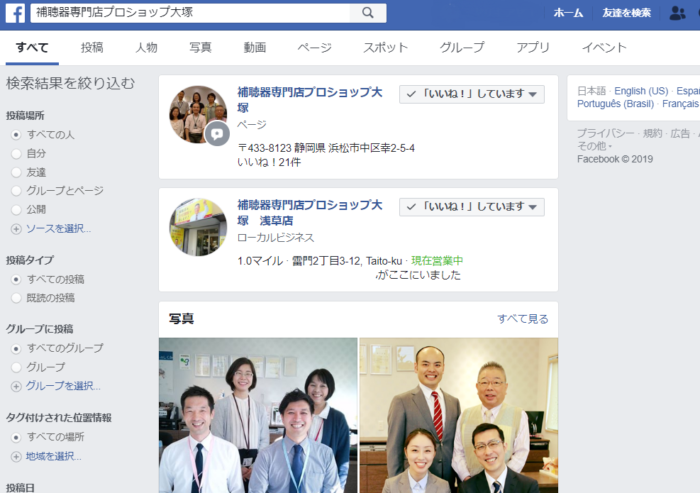Open 浅草店 storefront profile picture
The width and height of the screenshot is (700, 493).
coord(198,227)
